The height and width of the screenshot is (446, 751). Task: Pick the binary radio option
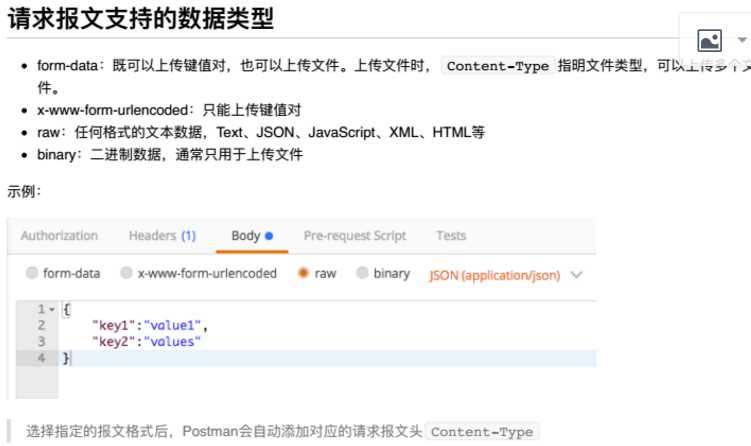click(x=363, y=273)
